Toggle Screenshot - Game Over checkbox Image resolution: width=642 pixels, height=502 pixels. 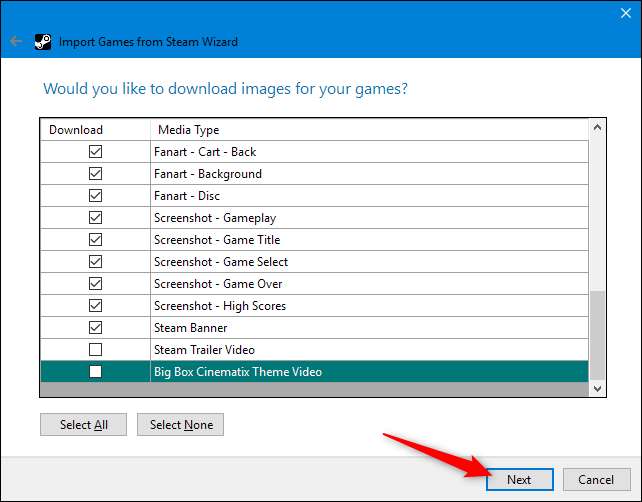[95, 283]
